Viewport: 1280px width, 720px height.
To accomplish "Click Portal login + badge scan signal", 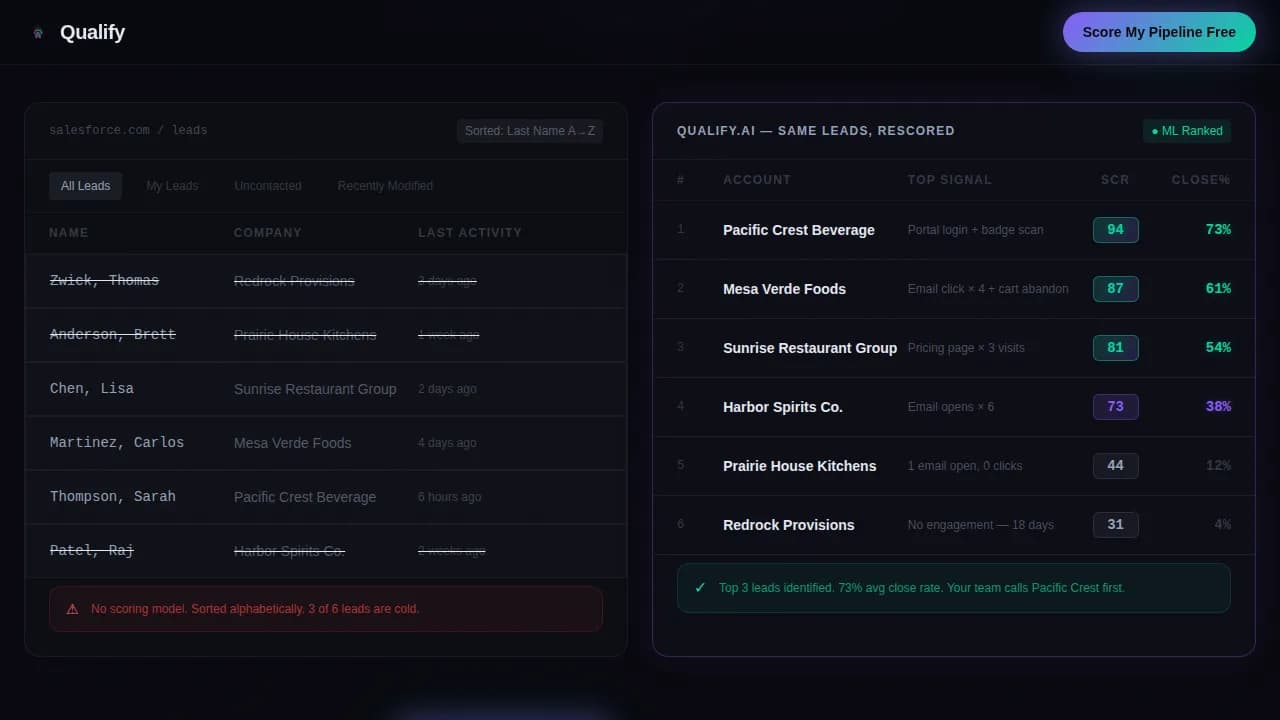I will point(975,230).
